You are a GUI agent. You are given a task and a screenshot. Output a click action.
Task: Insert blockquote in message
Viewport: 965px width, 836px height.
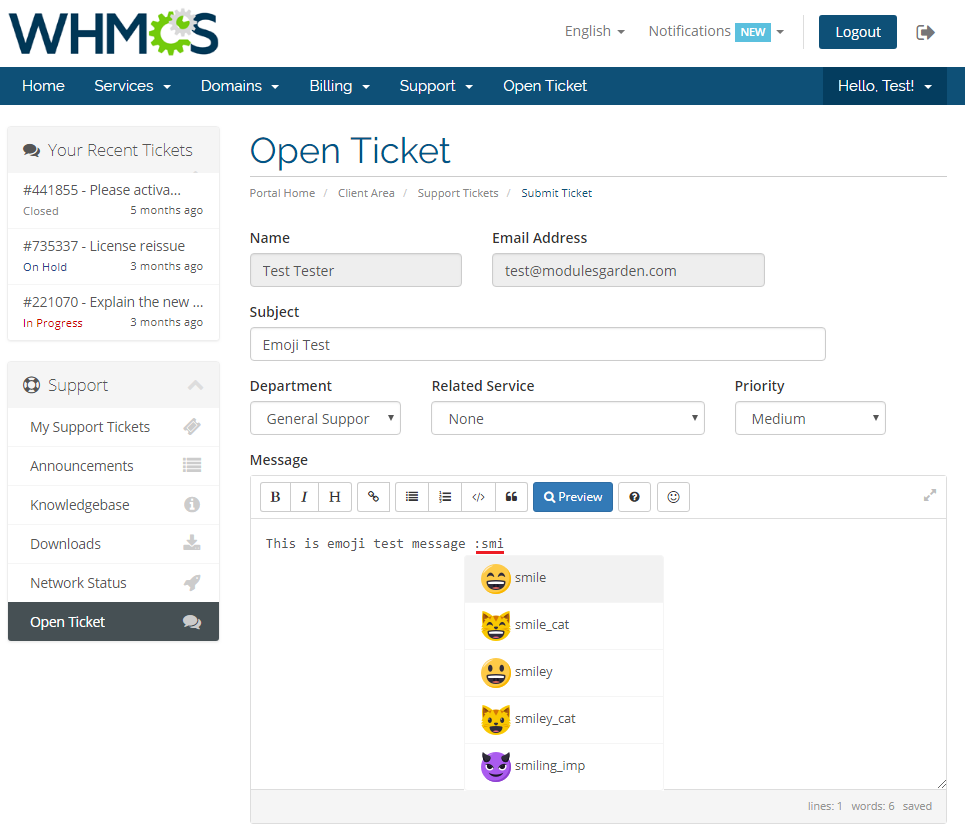tap(511, 497)
